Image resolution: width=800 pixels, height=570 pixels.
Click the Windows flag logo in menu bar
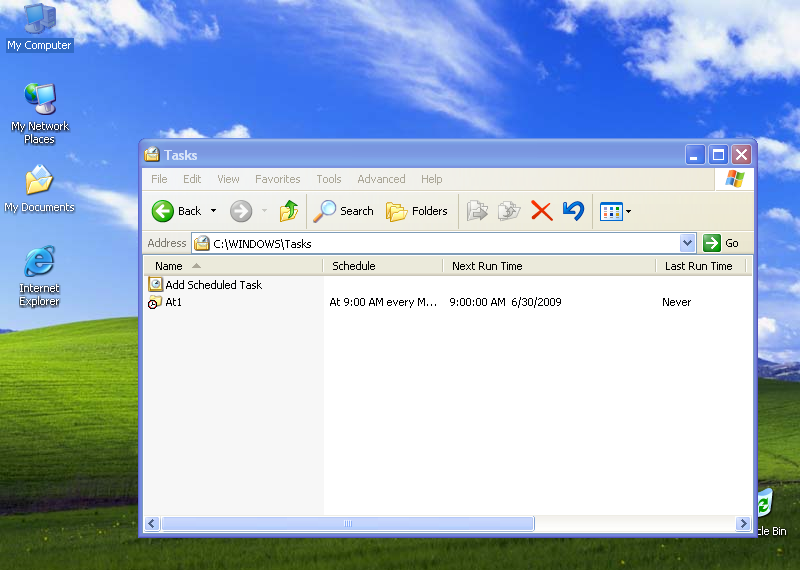735,179
